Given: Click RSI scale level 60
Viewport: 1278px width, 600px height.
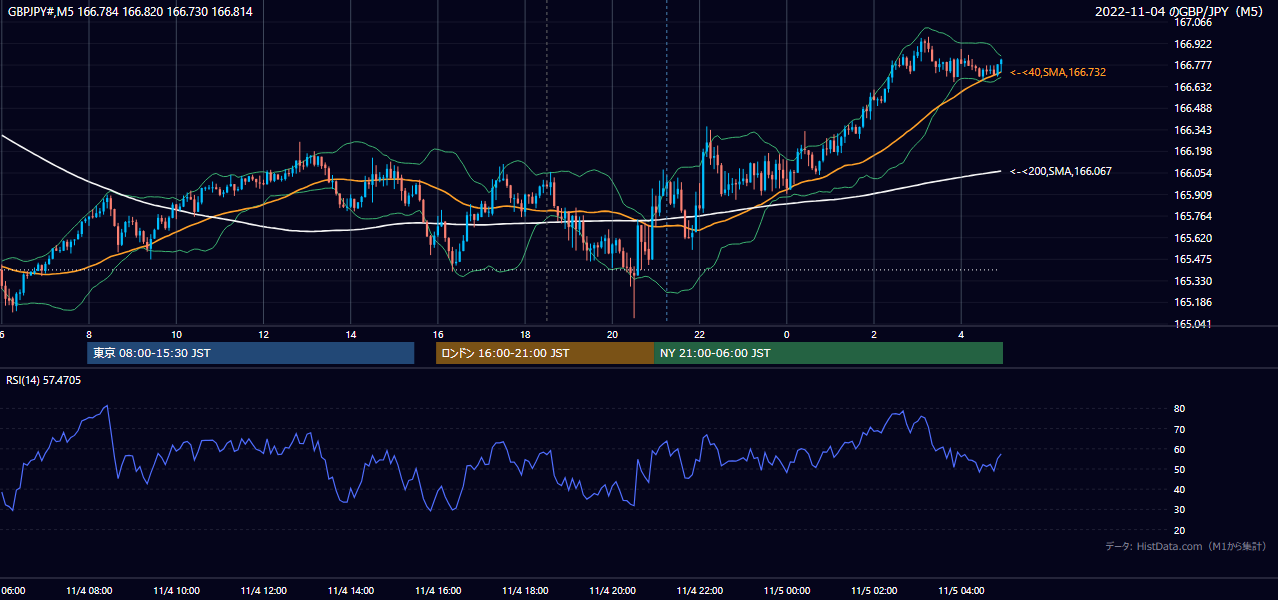Looking at the screenshot, I should (x=1180, y=449).
